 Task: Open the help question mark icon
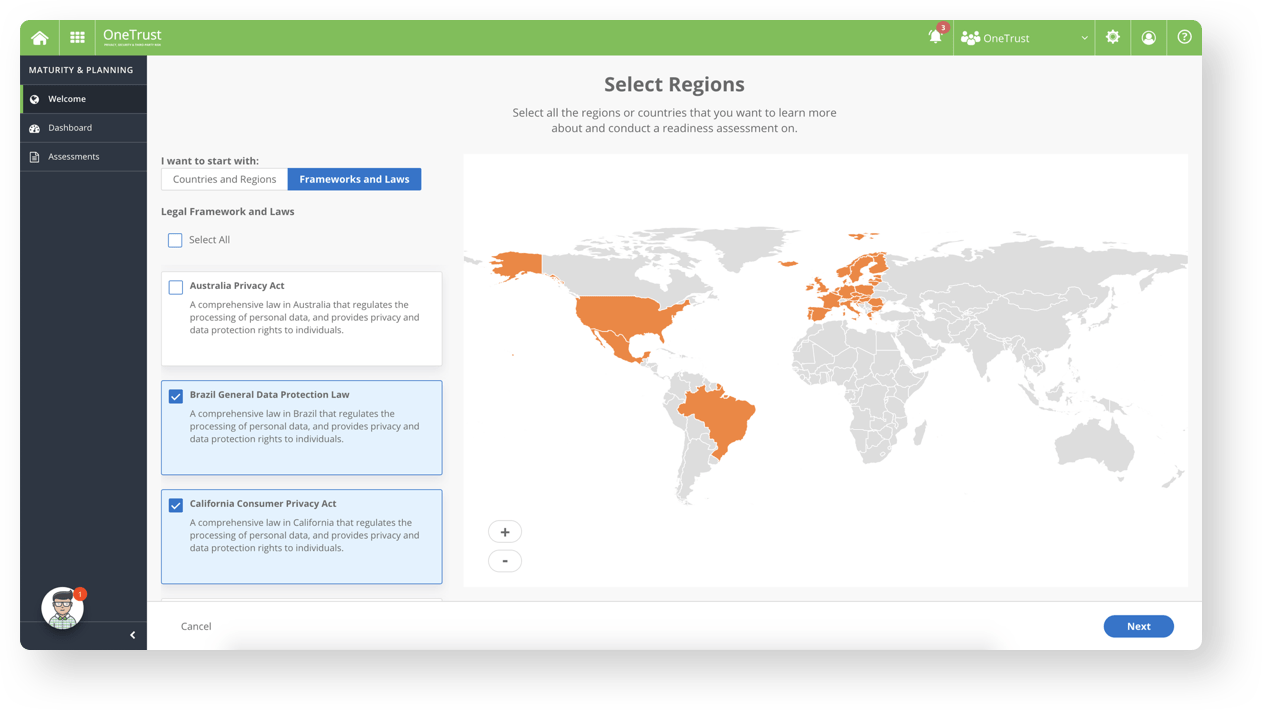[1184, 38]
